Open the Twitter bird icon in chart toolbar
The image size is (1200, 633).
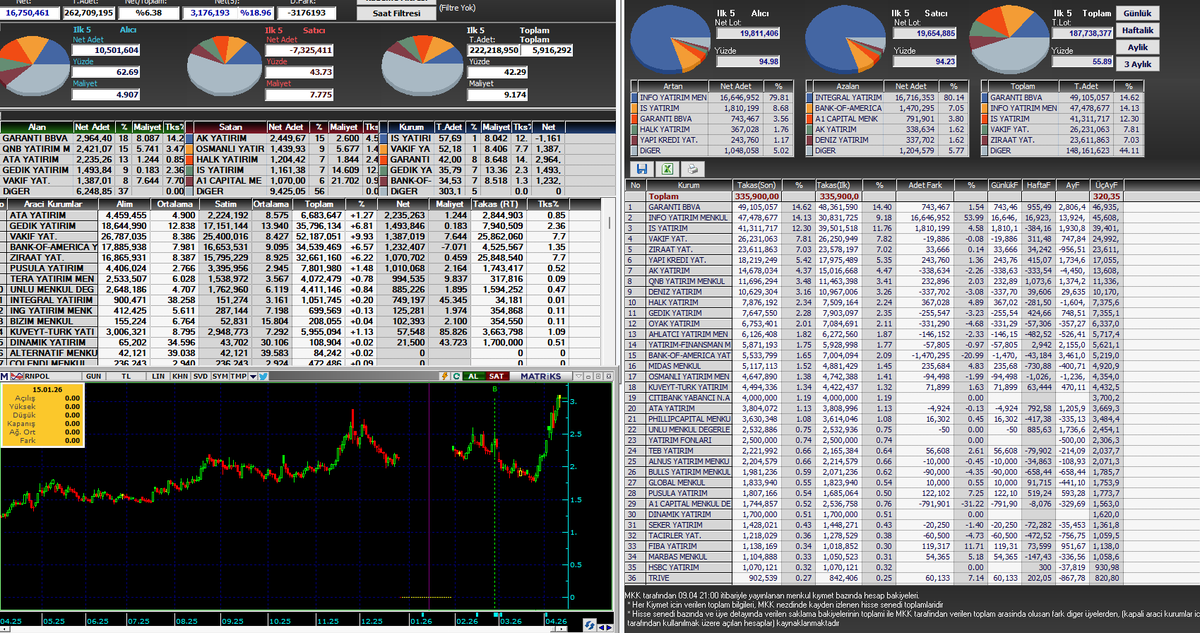pos(264,376)
